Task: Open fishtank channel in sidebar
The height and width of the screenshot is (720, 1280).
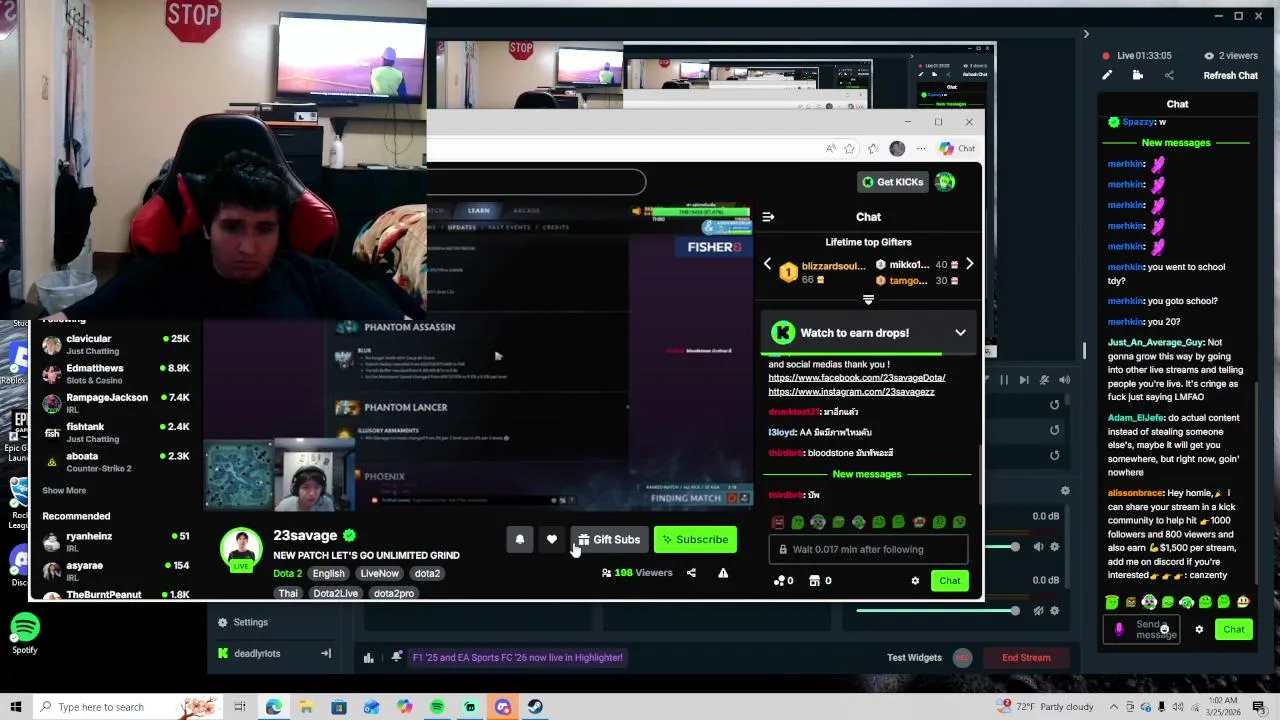Action: point(115,433)
